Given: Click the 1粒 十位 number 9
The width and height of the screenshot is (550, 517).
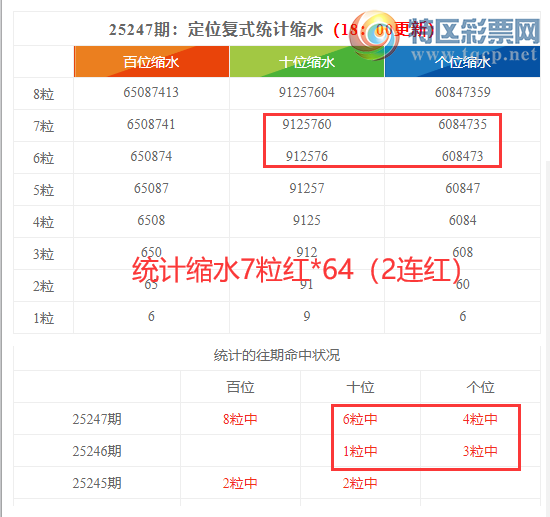Looking at the screenshot, I should coord(307,316).
